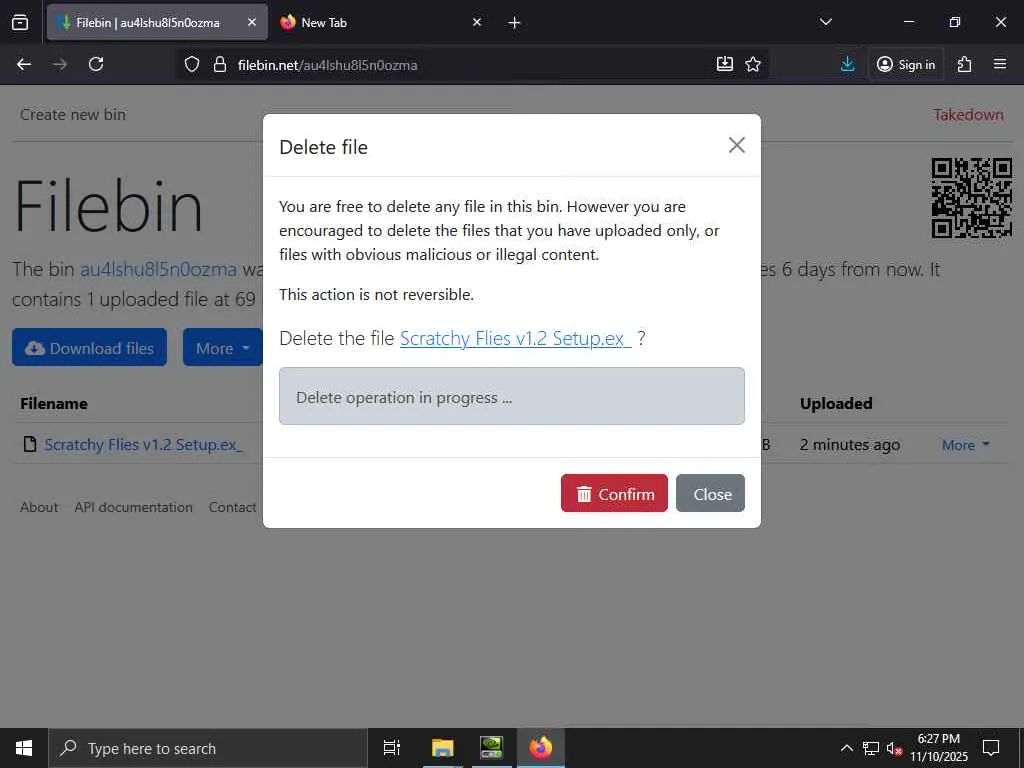Open Scratchy Flies v1.2 Setup.ex_ in file table

coord(143,445)
